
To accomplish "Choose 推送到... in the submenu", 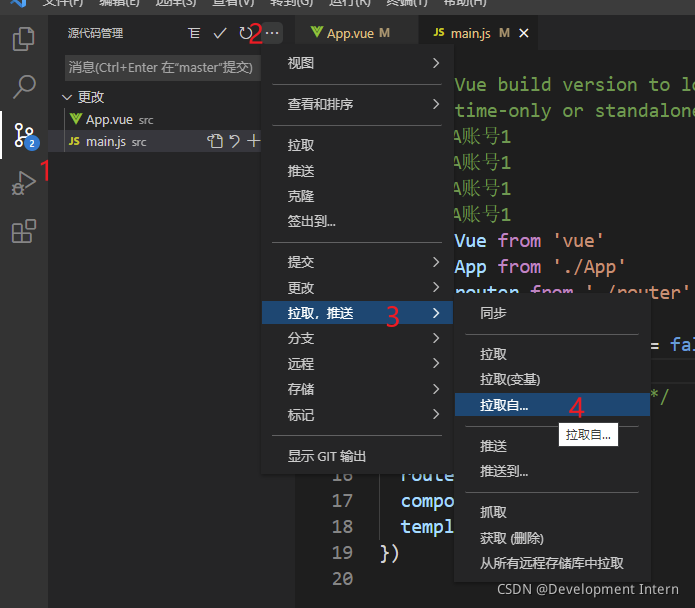I will coord(552,471).
